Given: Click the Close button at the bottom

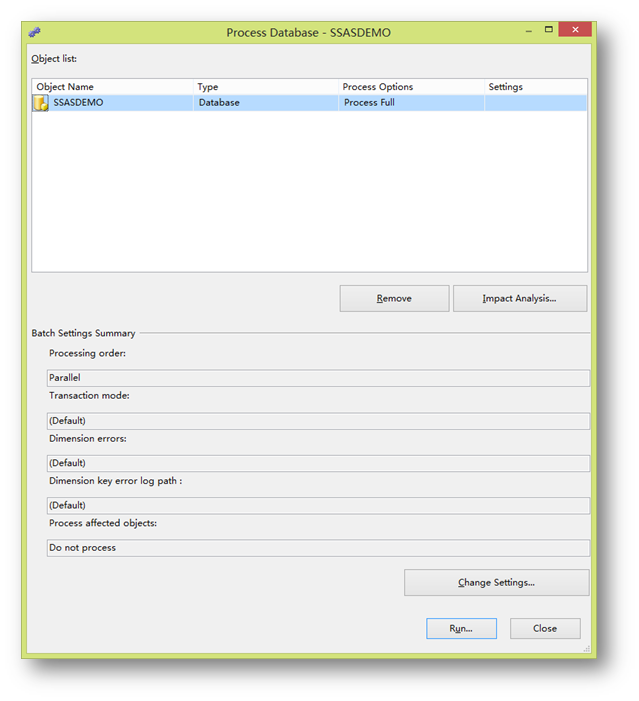Looking at the screenshot, I should (x=545, y=628).
